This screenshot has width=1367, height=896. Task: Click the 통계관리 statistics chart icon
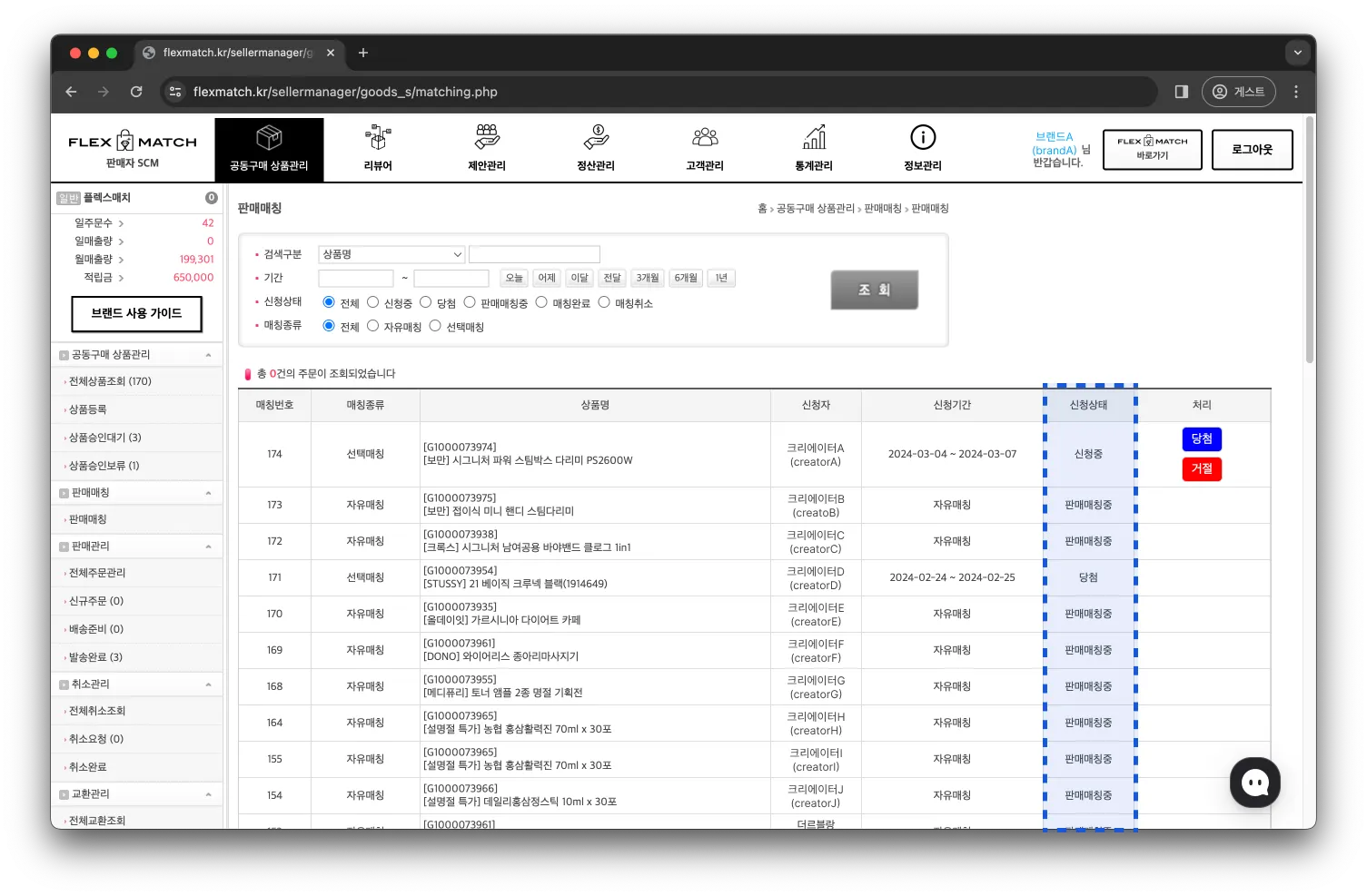[x=814, y=138]
